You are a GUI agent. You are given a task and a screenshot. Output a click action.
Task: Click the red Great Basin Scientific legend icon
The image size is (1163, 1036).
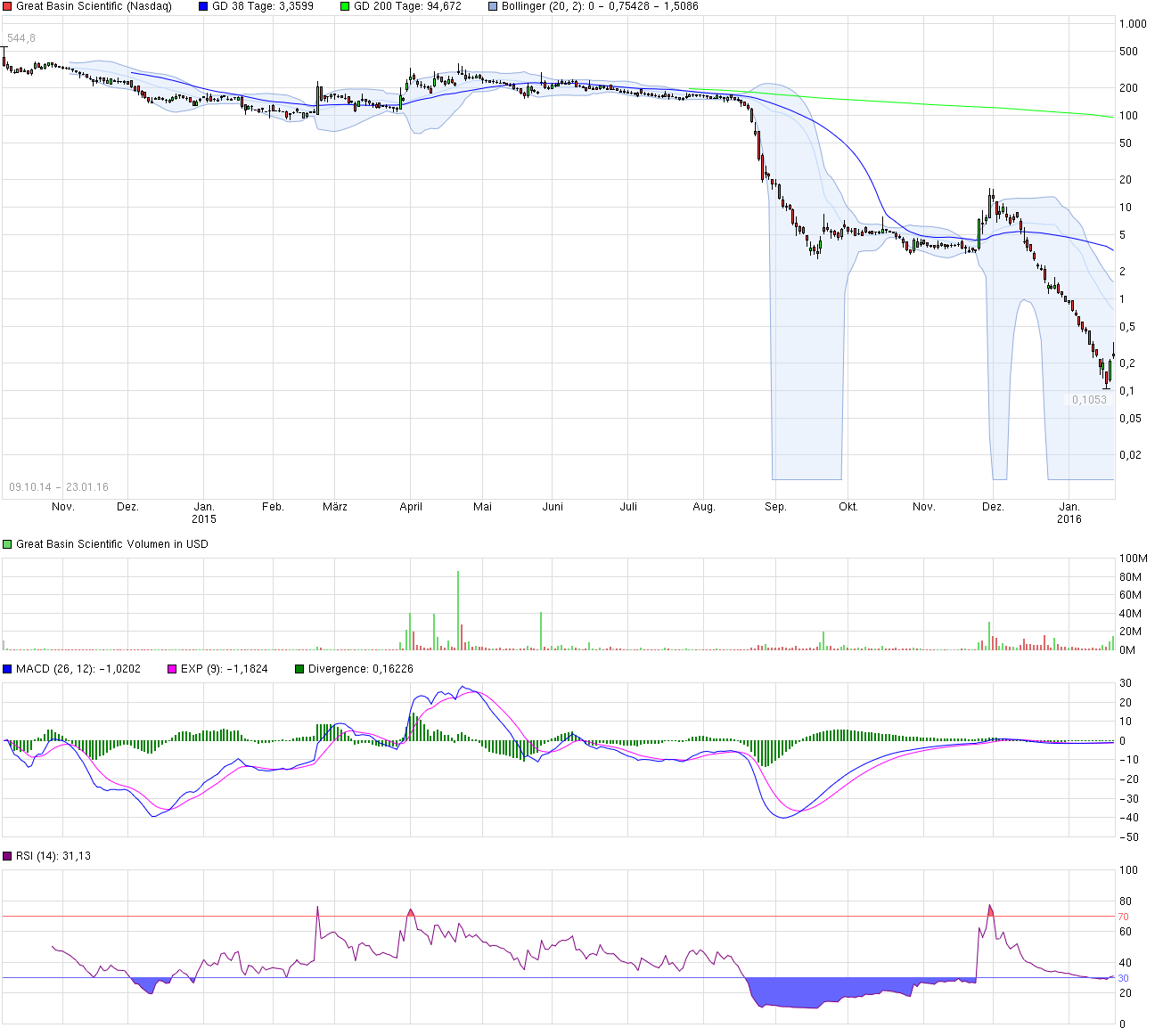coord(6,6)
